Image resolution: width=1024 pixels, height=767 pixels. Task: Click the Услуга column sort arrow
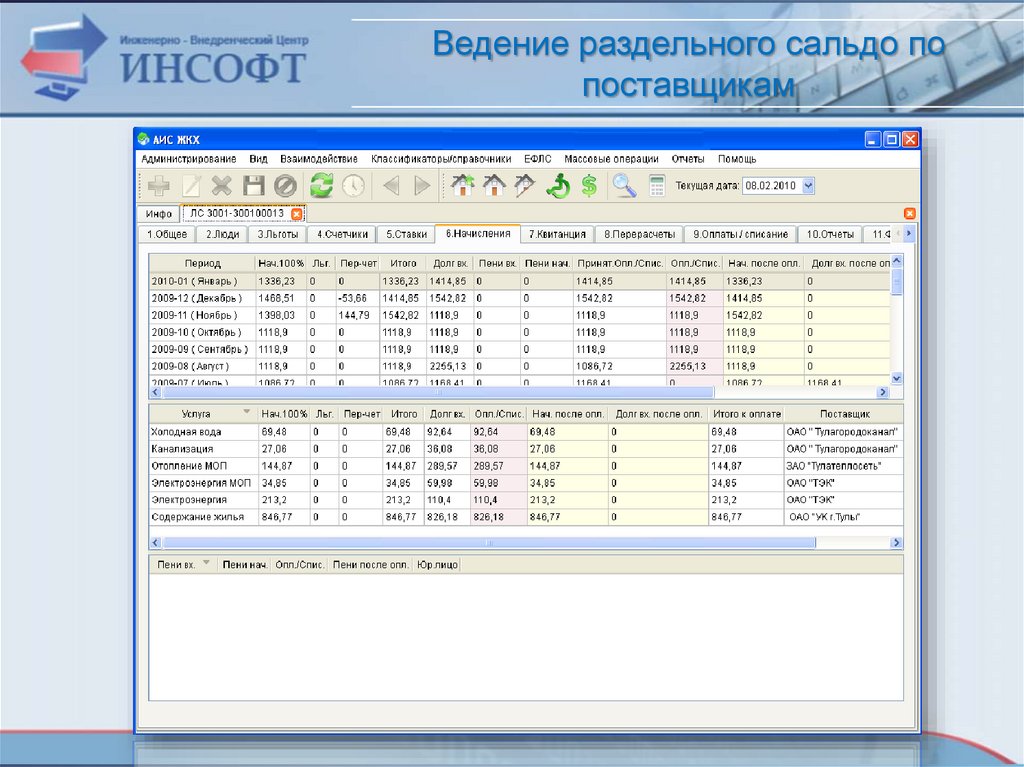pos(246,413)
